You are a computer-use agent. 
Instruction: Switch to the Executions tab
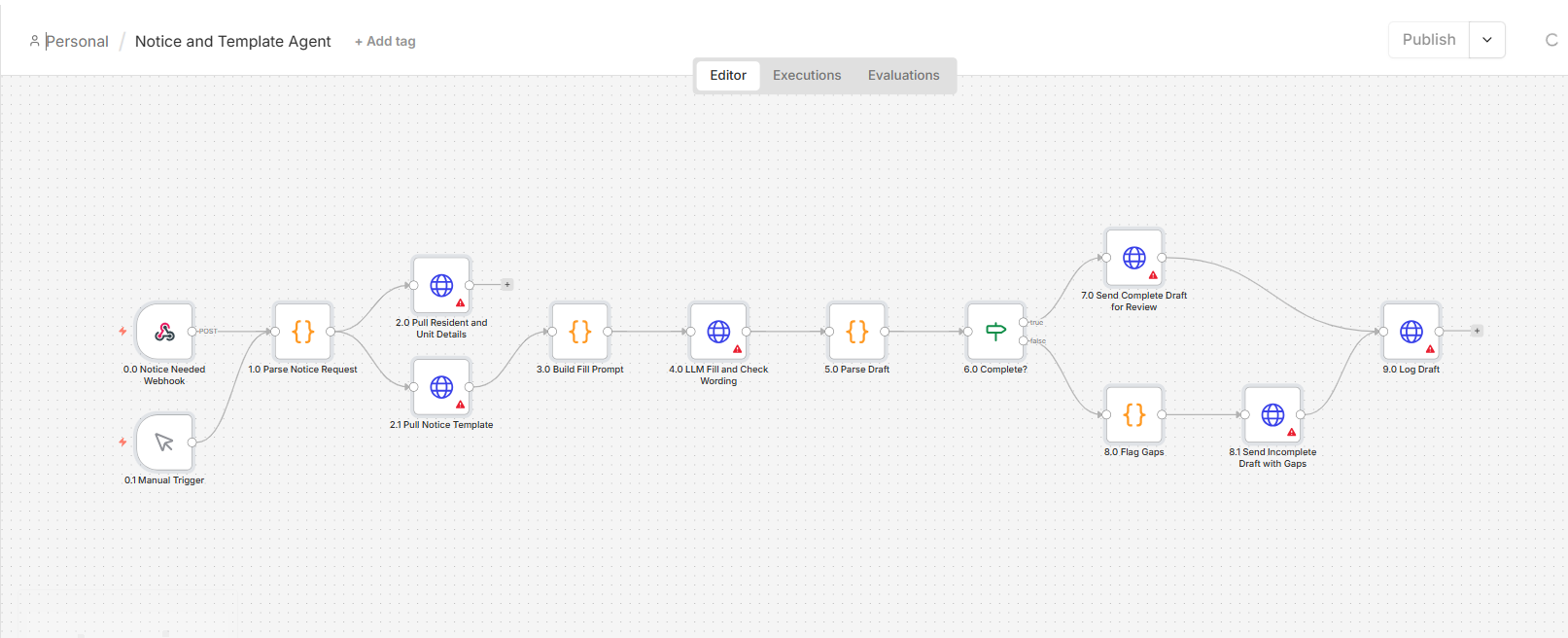pos(807,76)
